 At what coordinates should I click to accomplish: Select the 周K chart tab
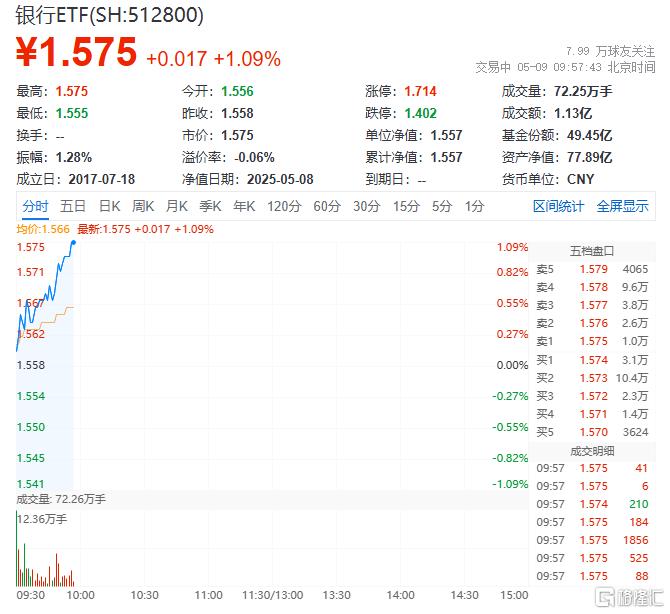[143, 206]
